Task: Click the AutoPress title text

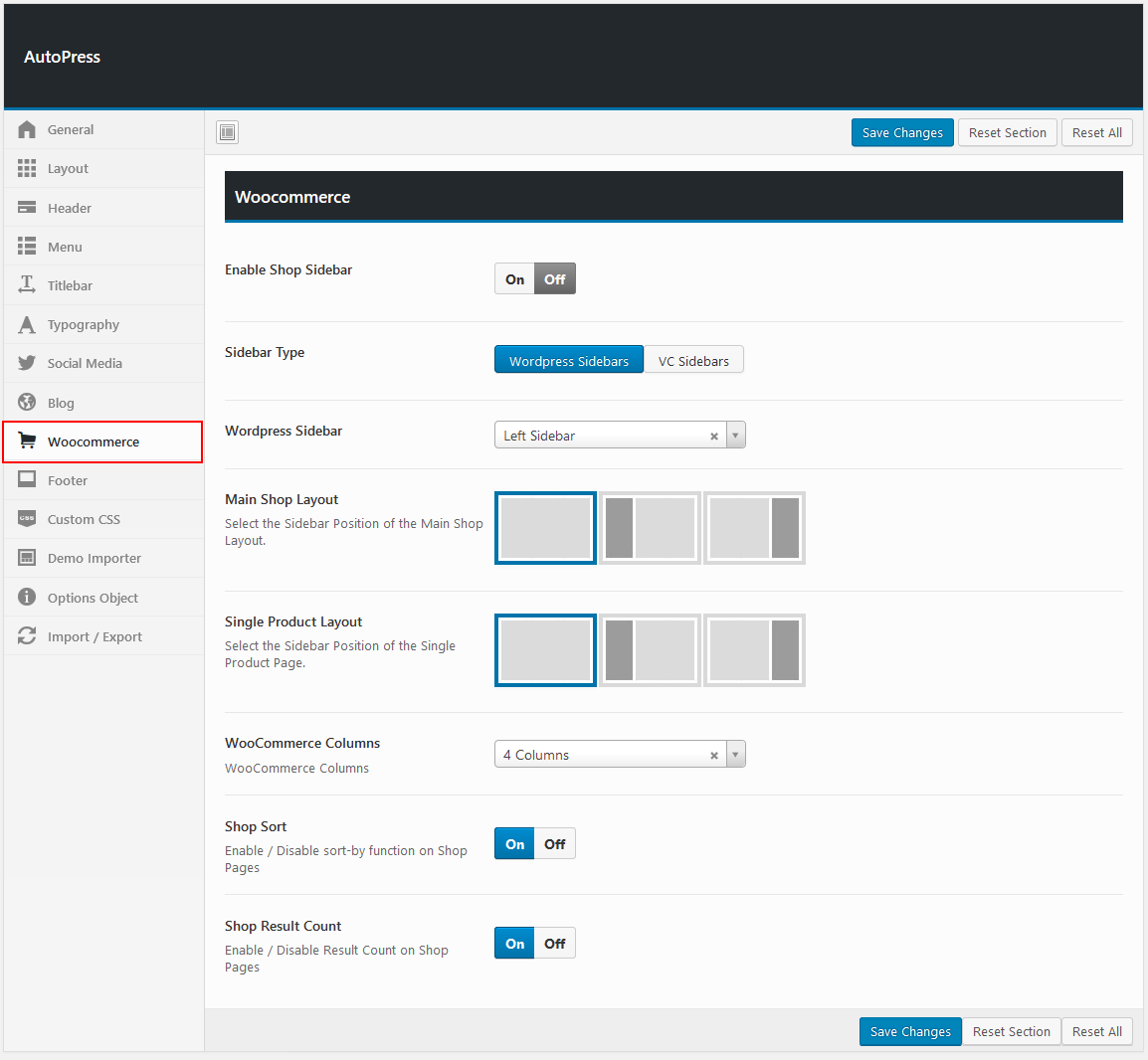Action: (x=63, y=57)
